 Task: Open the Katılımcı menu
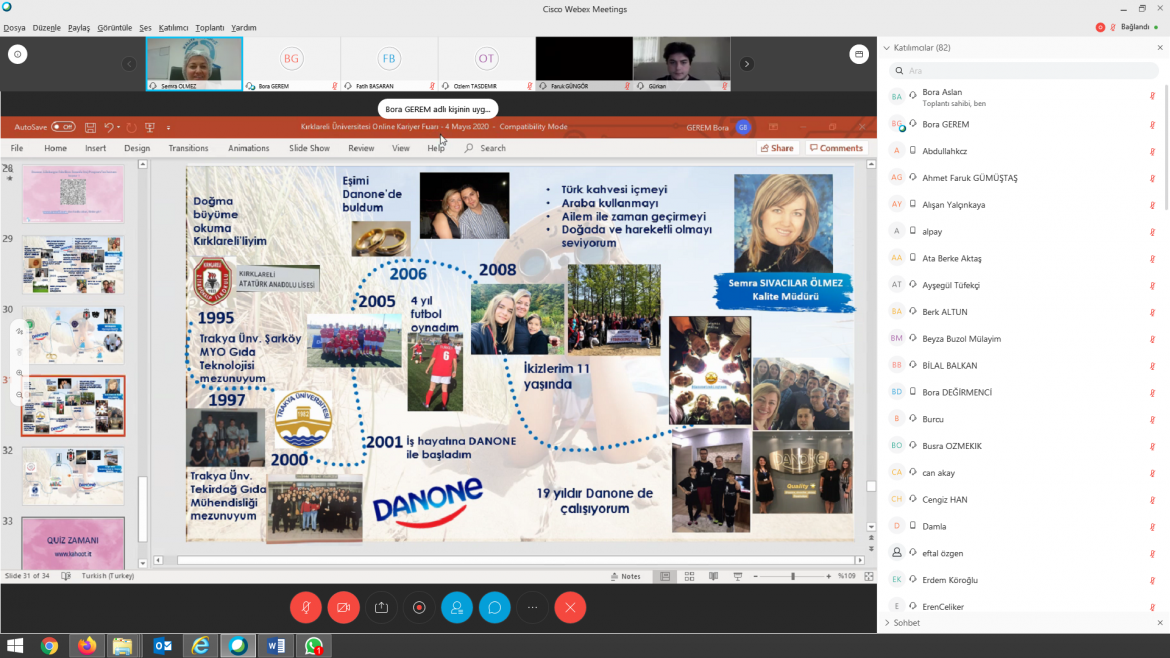tap(173, 28)
